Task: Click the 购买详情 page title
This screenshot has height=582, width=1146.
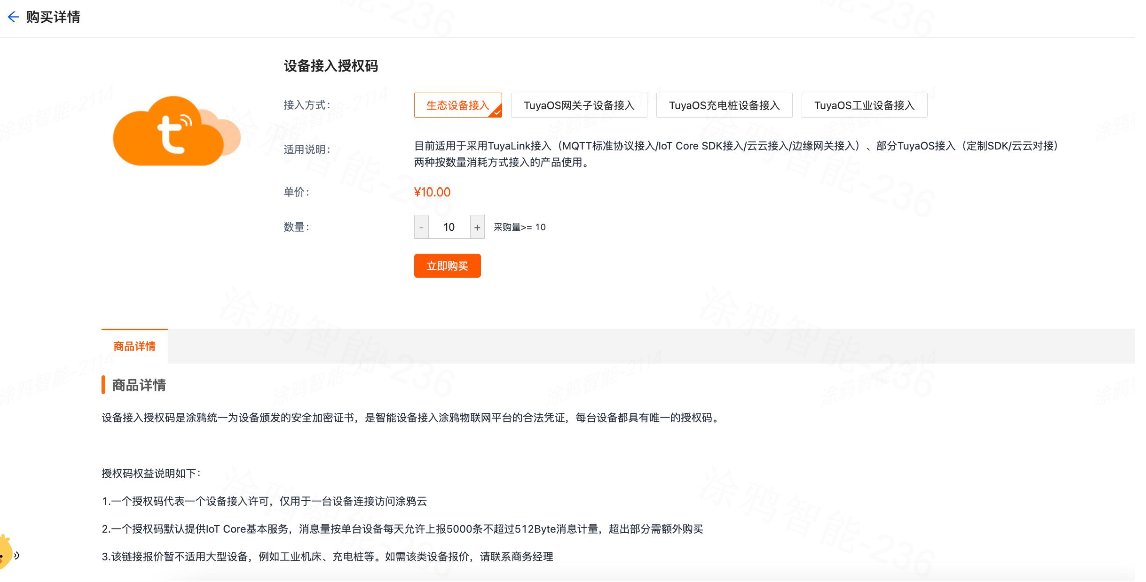Action: pos(53,17)
